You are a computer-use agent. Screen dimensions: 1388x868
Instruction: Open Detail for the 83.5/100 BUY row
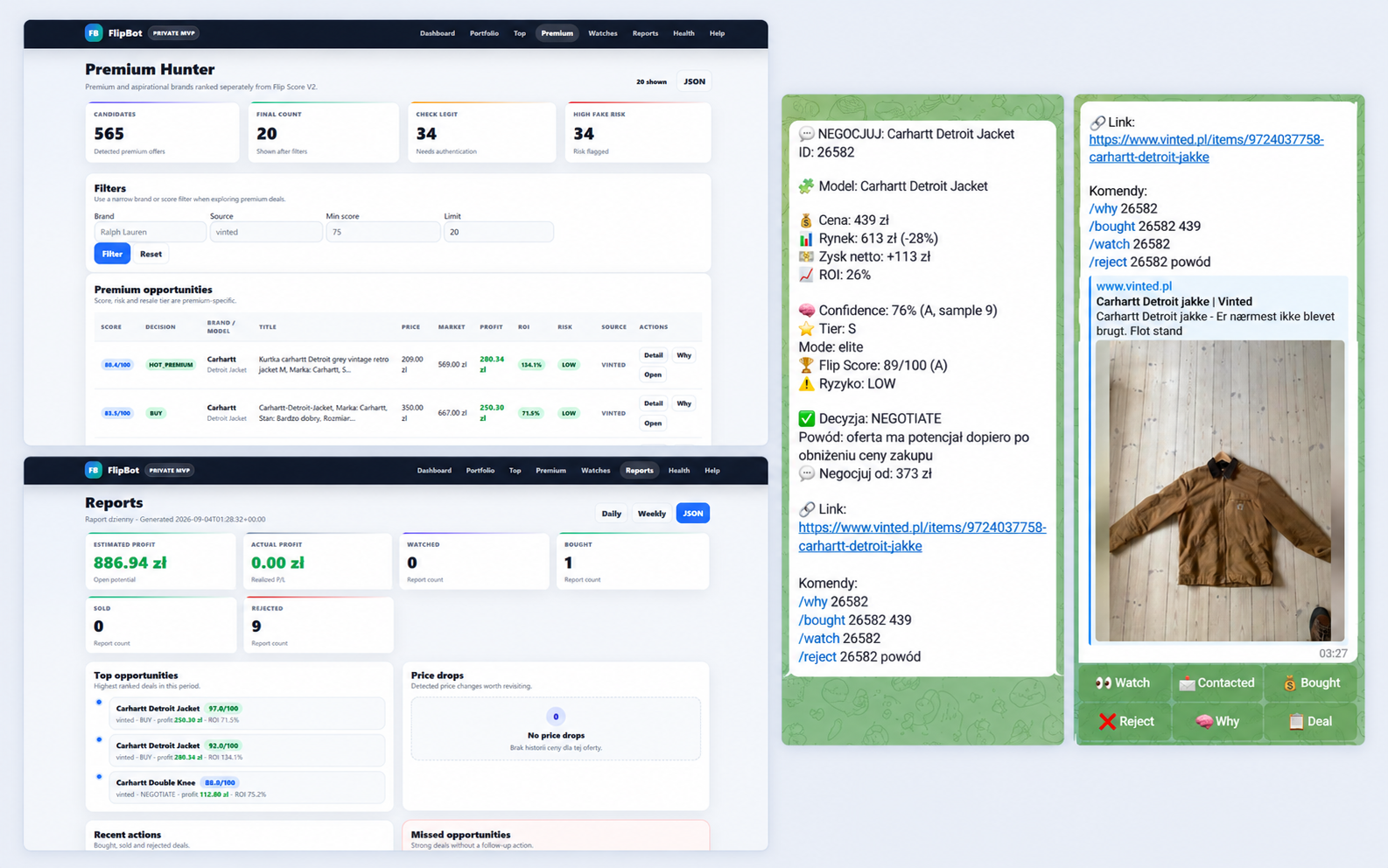click(653, 403)
